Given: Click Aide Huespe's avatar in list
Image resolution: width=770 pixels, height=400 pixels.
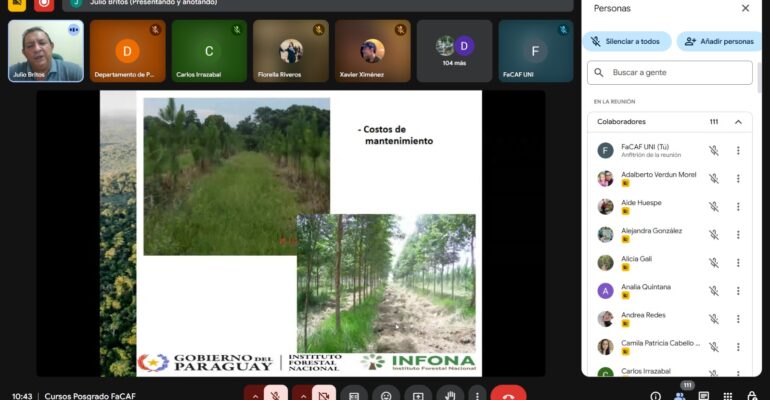Looking at the screenshot, I should pos(605,207).
